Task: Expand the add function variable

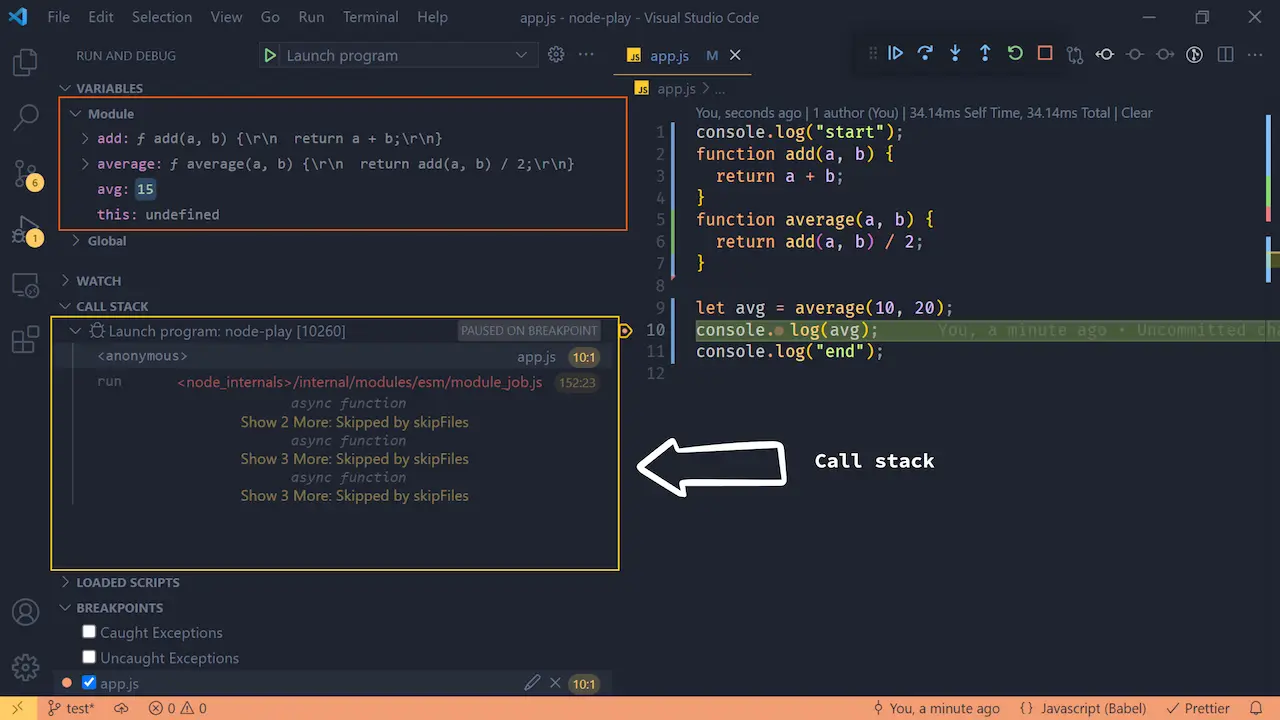Action: point(86,139)
